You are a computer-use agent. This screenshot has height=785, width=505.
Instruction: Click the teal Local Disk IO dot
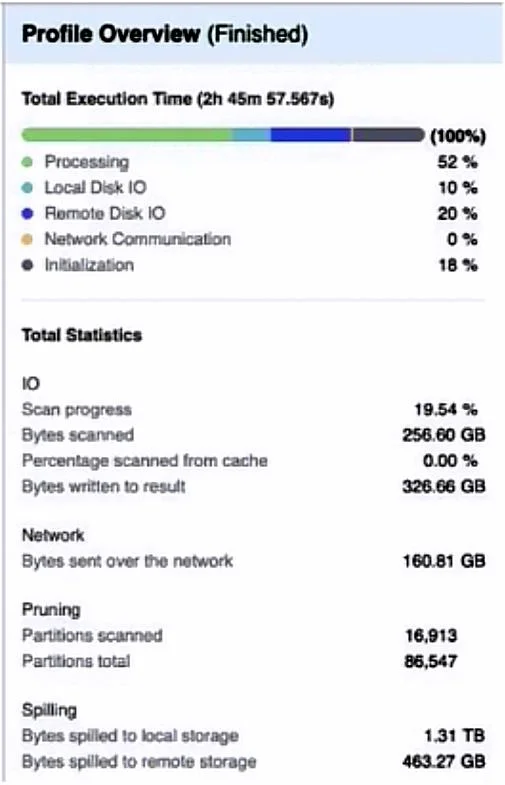click(x=27, y=188)
